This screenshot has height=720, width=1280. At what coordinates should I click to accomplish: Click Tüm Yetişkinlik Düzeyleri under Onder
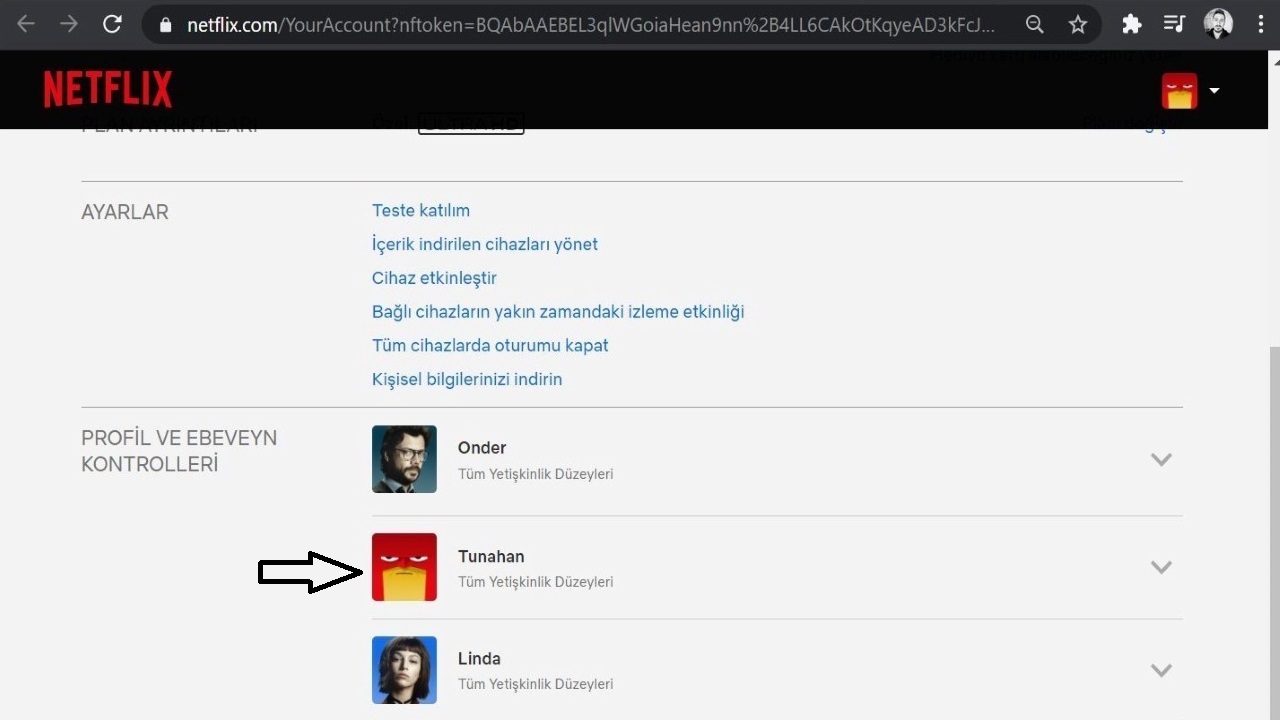[x=535, y=474]
